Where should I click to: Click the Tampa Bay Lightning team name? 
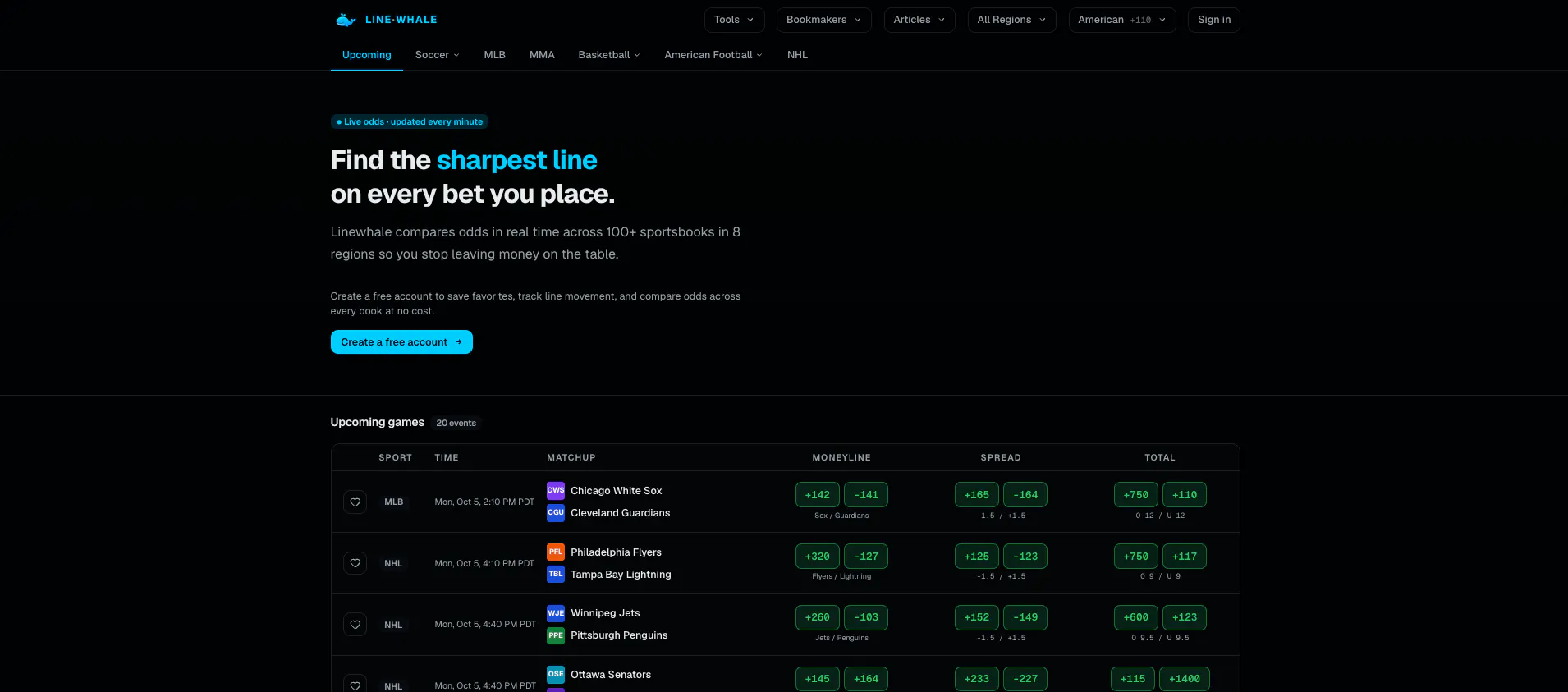click(x=621, y=575)
